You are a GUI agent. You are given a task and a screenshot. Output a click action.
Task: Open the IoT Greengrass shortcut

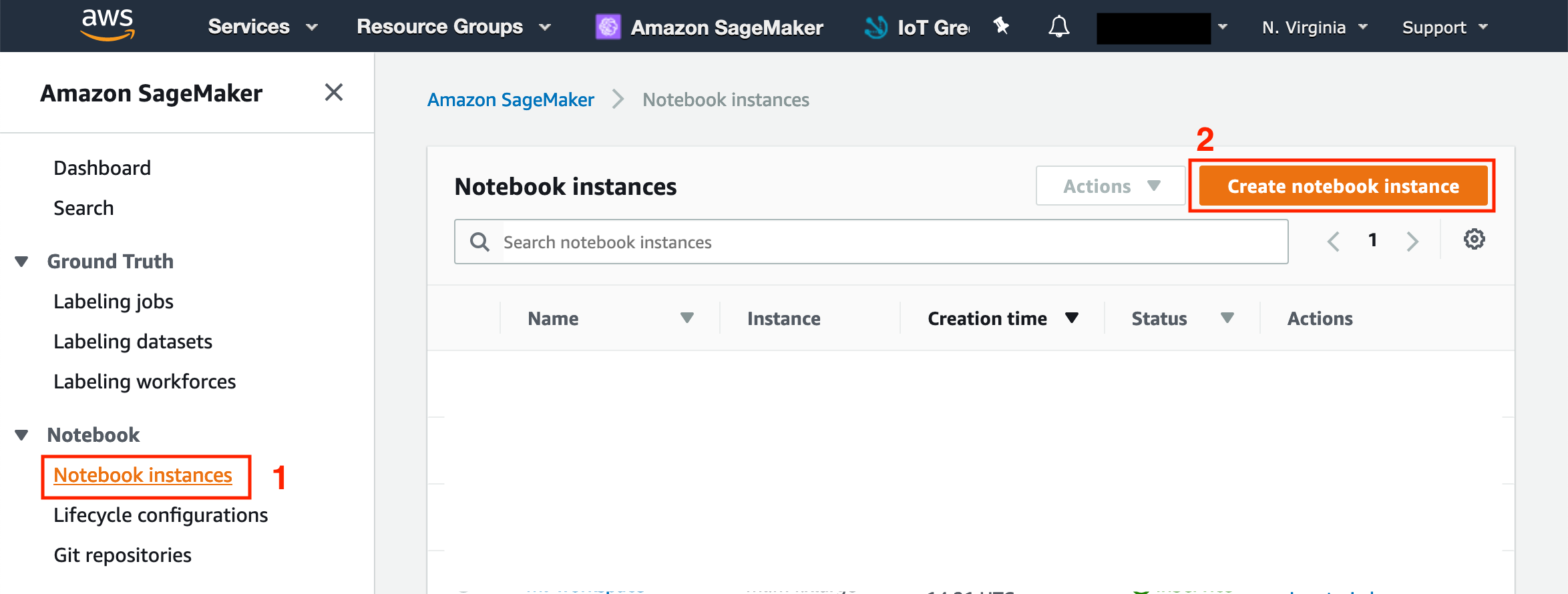tap(917, 27)
